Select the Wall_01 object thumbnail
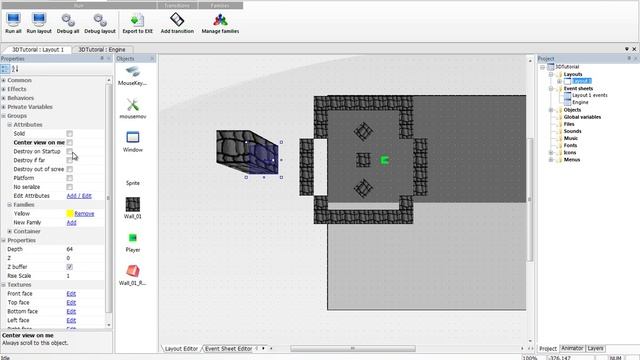The width and height of the screenshot is (640, 360). coord(133,204)
